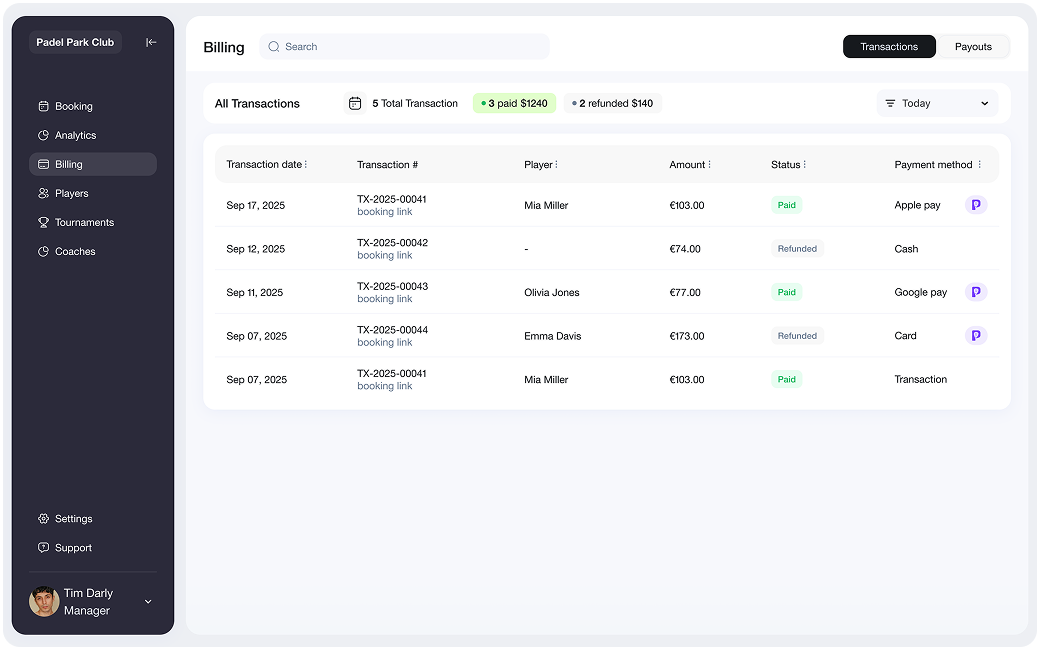Open booking link for TX-2025-00042
This screenshot has width=1040, height=650.
pyautogui.click(x=384, y=256)
